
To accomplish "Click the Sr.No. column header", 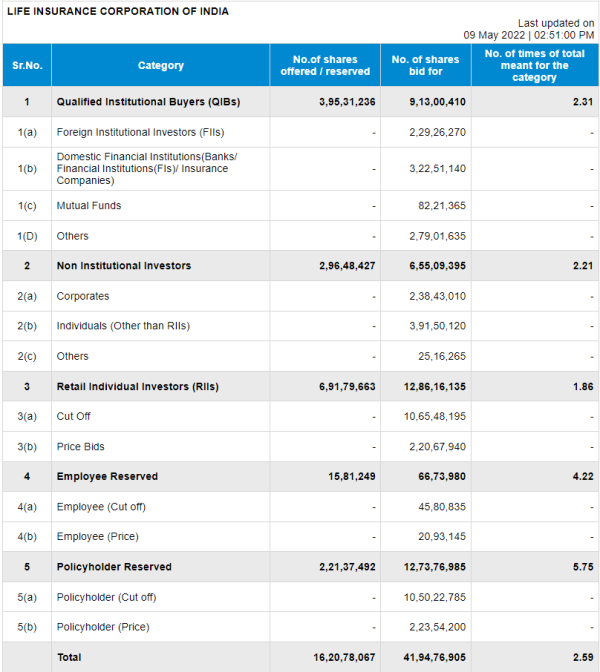I will [x=26, y=66].
